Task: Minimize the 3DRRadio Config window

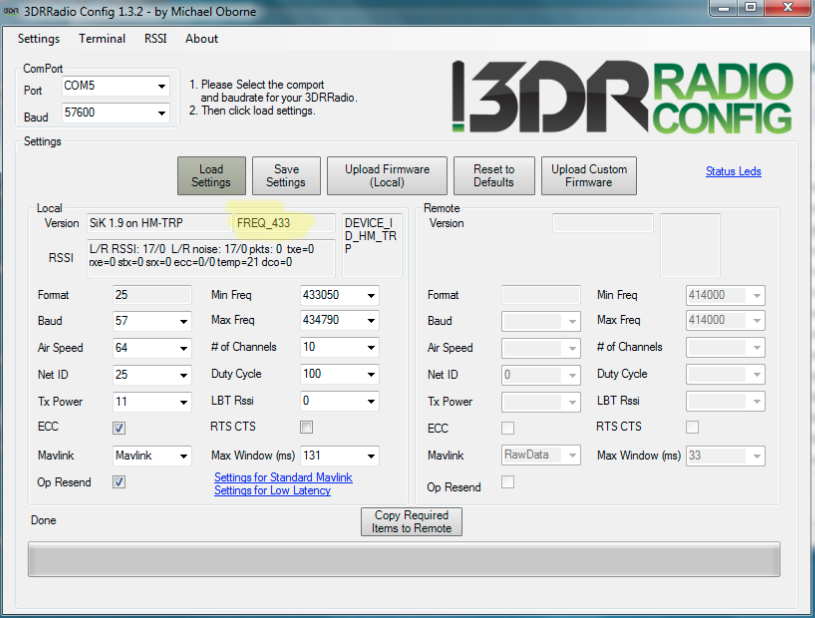Action: click(724, 8)
